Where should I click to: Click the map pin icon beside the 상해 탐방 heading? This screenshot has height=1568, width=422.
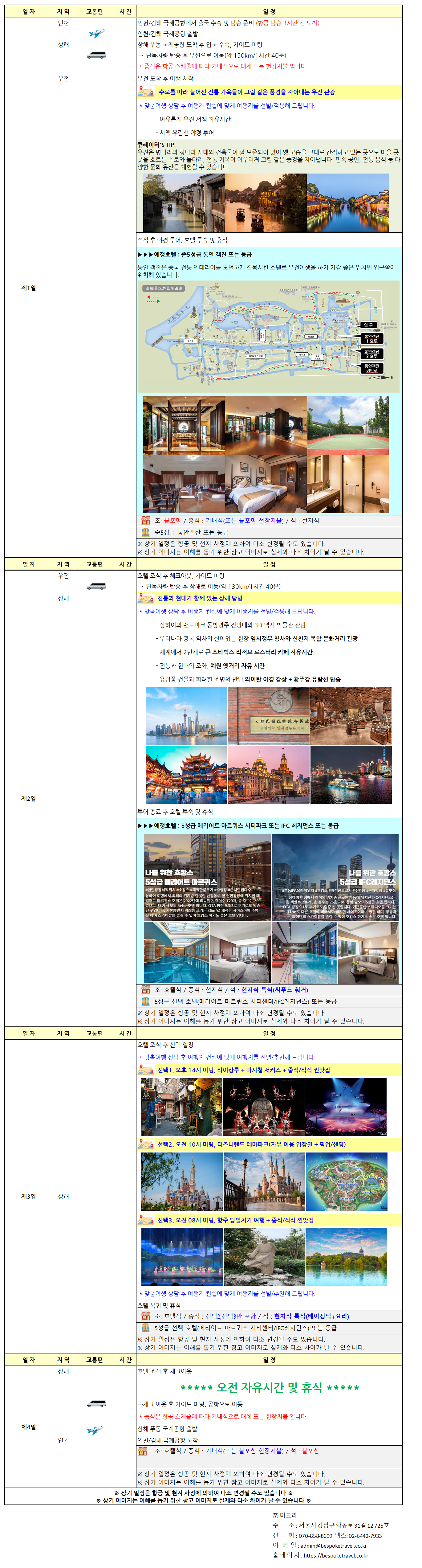pyautogui.click(x=146, y=599)
